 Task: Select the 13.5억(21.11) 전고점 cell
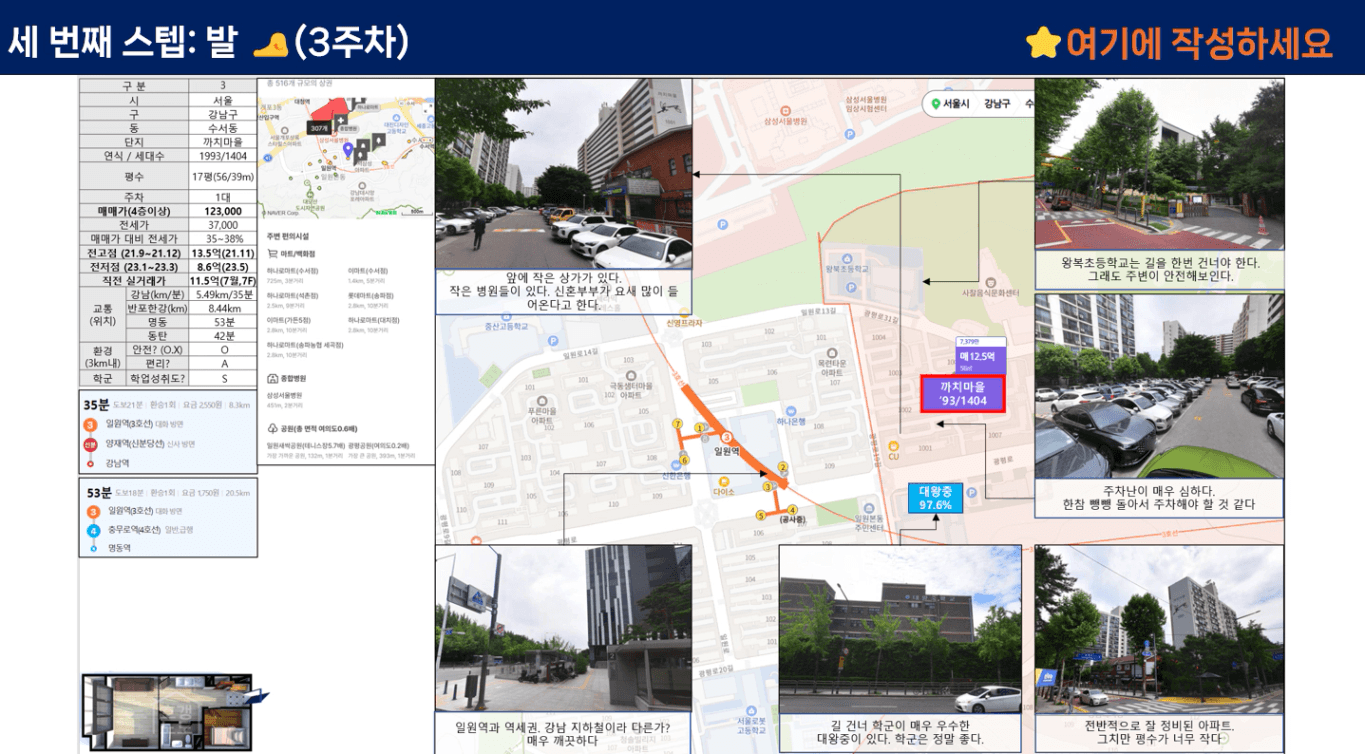(x=223, y=253)
